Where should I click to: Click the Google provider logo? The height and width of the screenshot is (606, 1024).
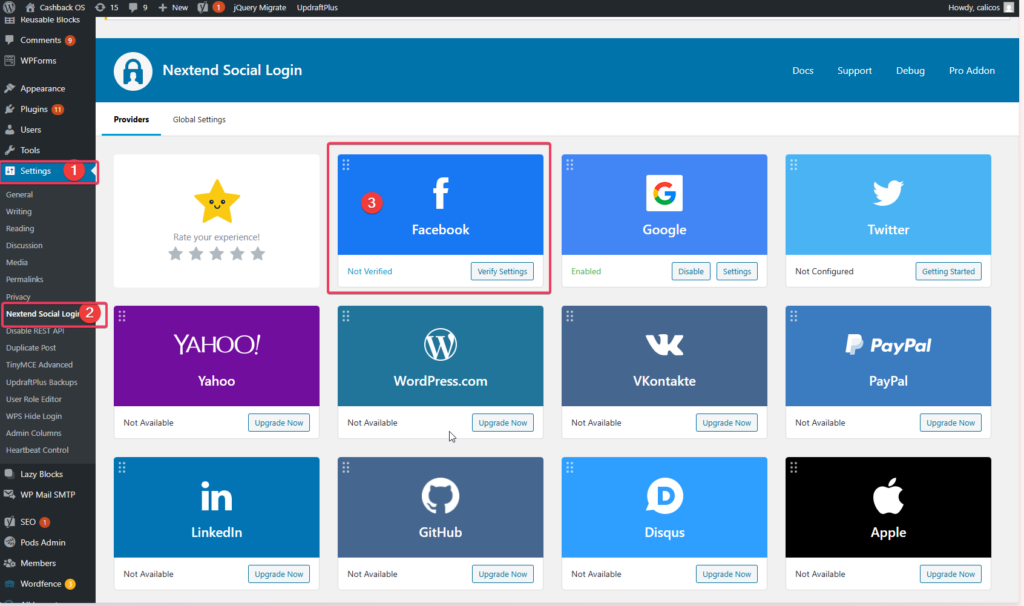click(x=664, y=193)
